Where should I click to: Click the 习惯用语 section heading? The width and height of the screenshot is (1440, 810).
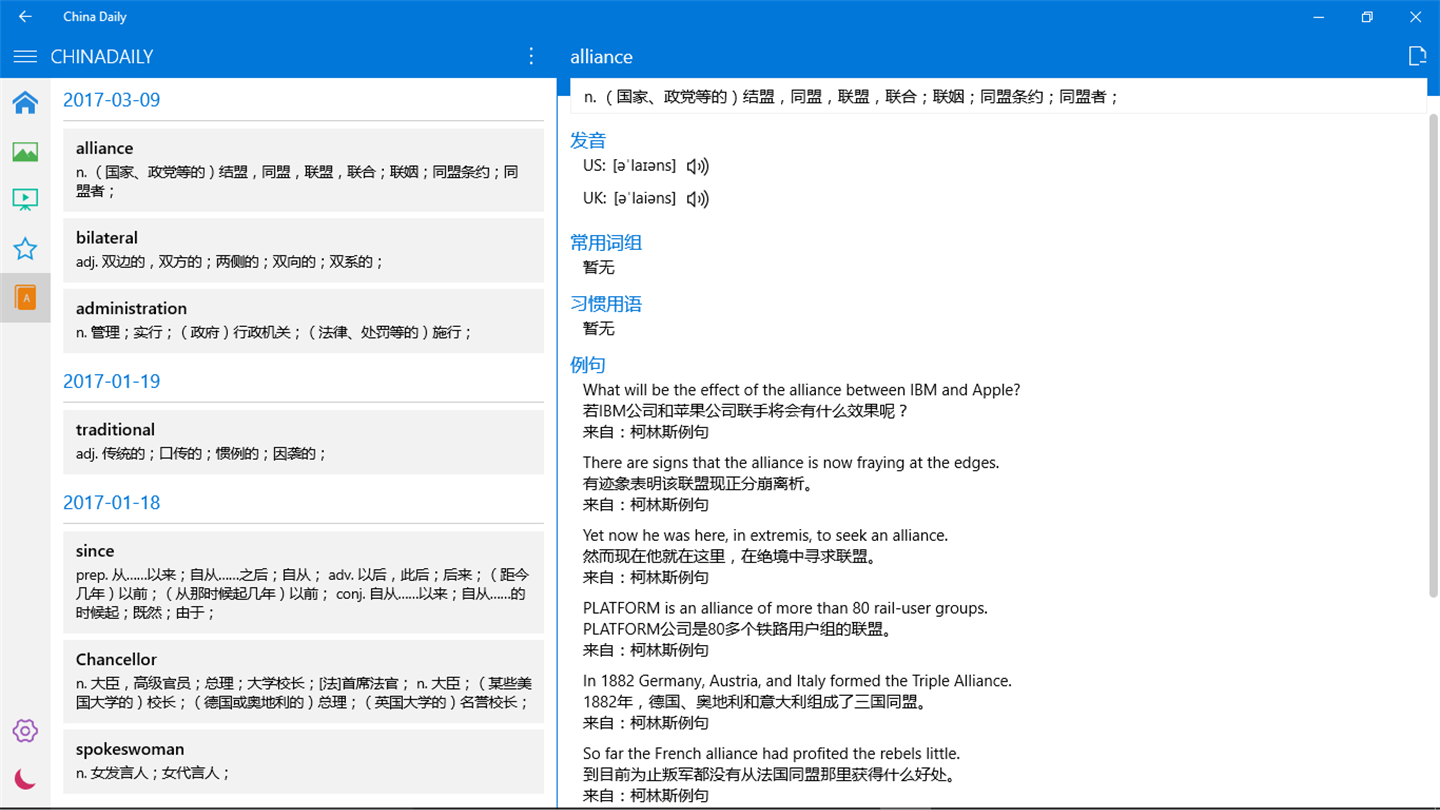click(x=606, y=304)
